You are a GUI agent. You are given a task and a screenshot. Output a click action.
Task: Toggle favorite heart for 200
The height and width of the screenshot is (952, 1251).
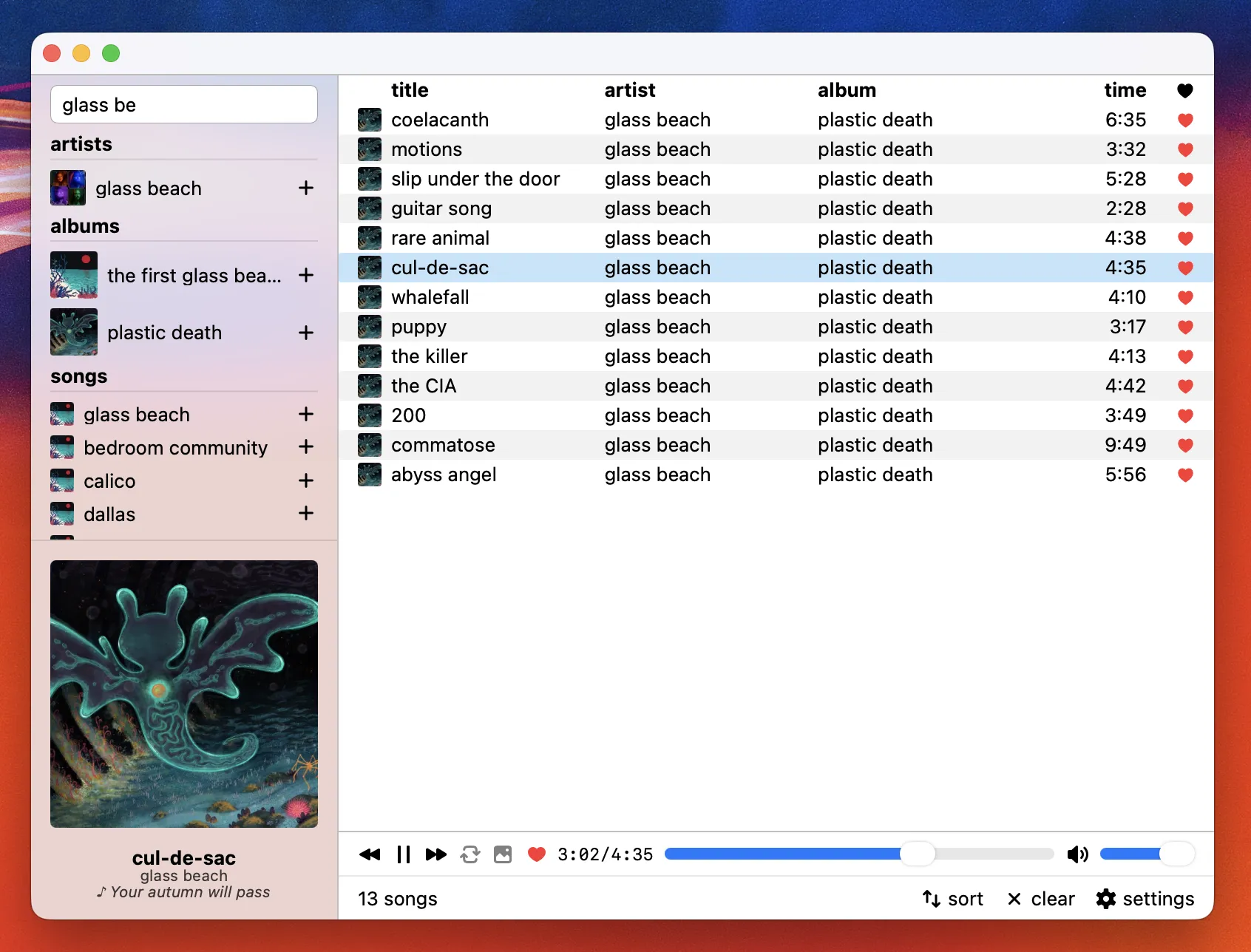click(x=1185, y=415)
